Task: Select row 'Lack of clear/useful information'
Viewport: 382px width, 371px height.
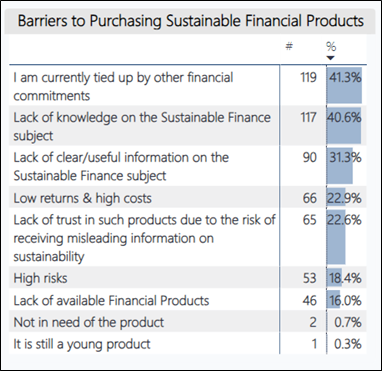Action: click(x=188, y=166)
